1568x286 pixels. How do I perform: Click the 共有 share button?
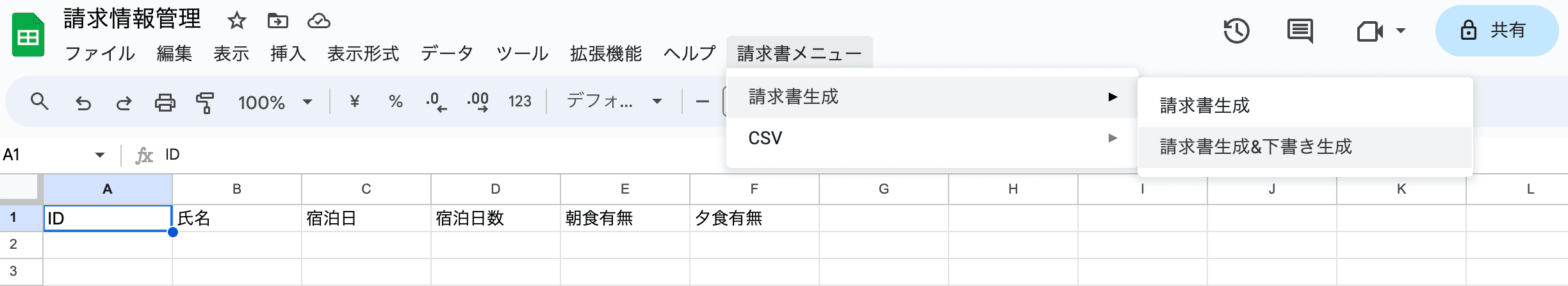coord(1496,30)
